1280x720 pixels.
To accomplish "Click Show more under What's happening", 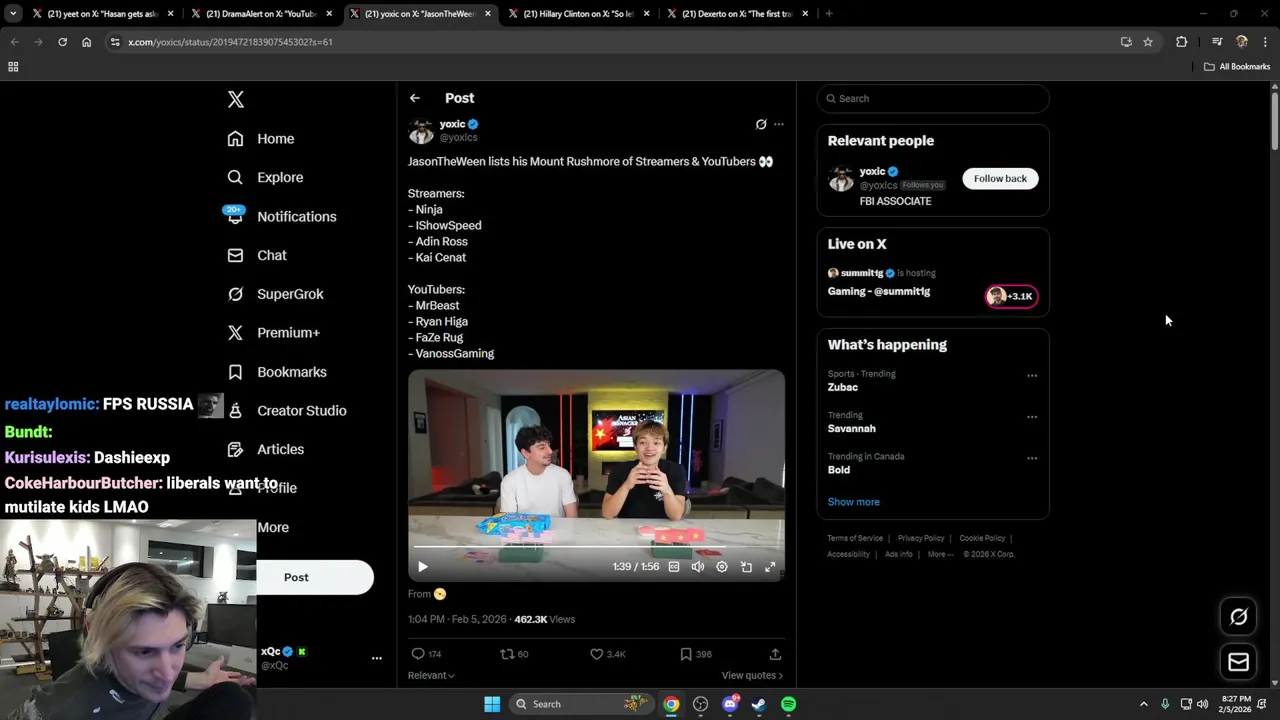I will click(853, 502).
